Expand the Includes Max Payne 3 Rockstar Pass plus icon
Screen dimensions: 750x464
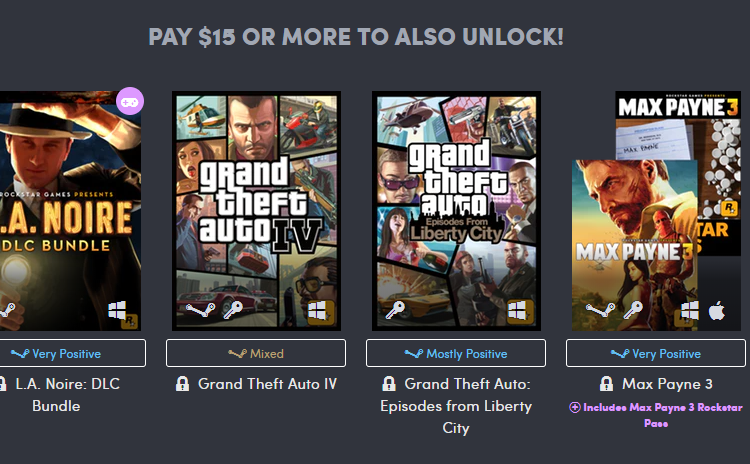click(574, 408)
